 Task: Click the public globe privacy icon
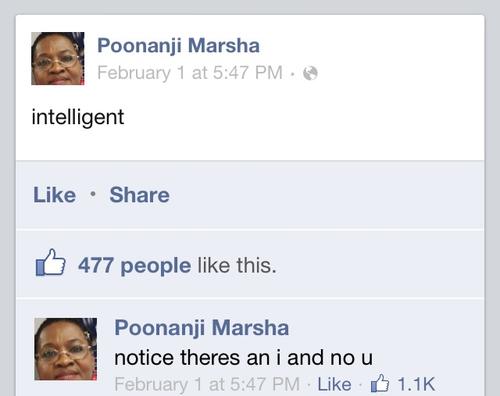pos(310,73)
